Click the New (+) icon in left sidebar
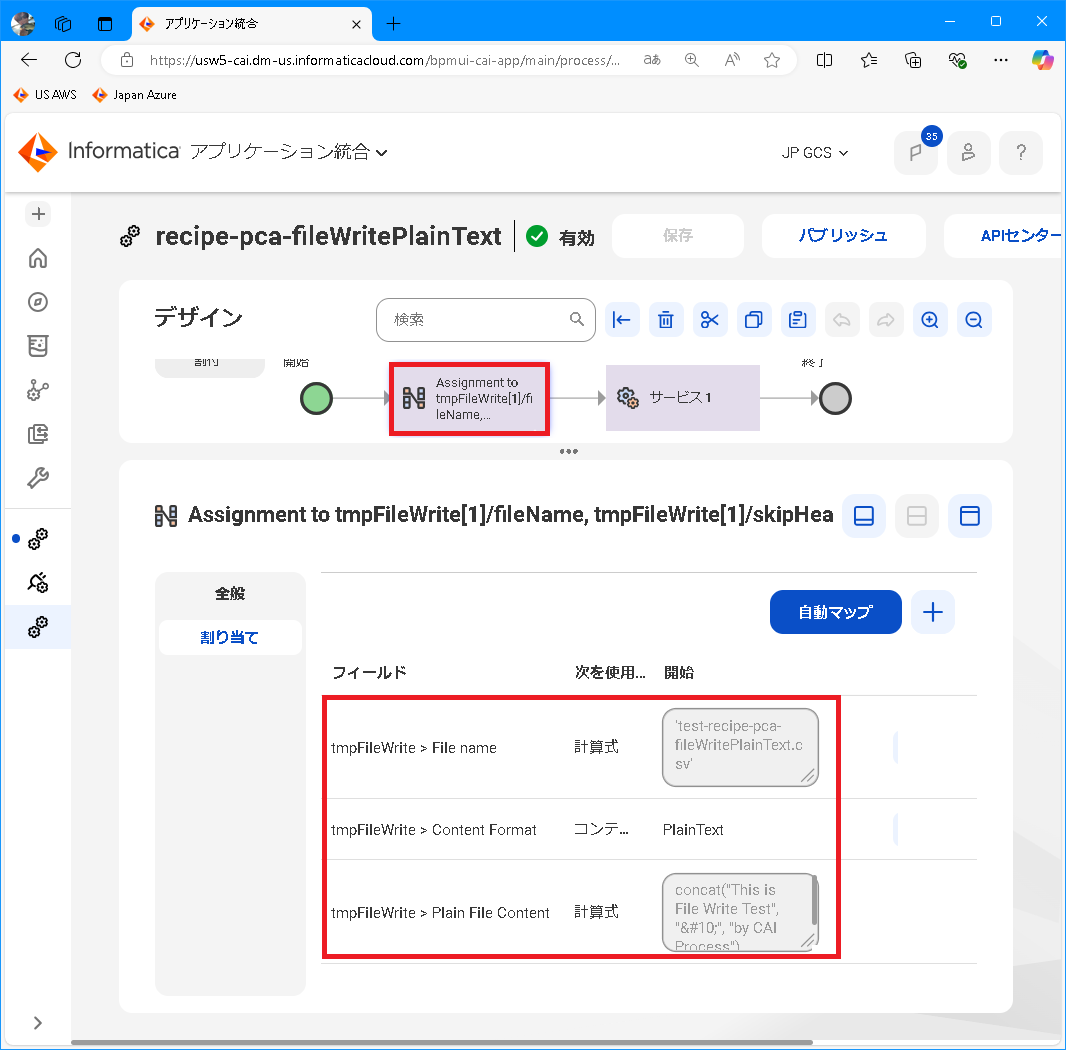The width and height of the screenshot is (1066, 1050). [x=38, y=214]
